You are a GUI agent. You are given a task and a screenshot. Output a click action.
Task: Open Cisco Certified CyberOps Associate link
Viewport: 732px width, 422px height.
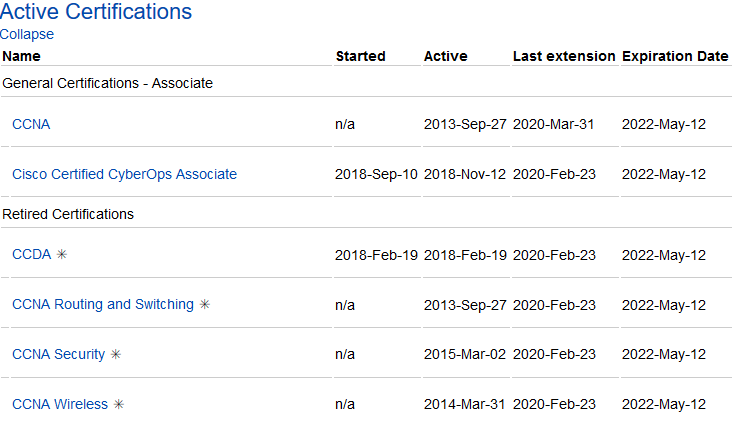coord(124,174)
